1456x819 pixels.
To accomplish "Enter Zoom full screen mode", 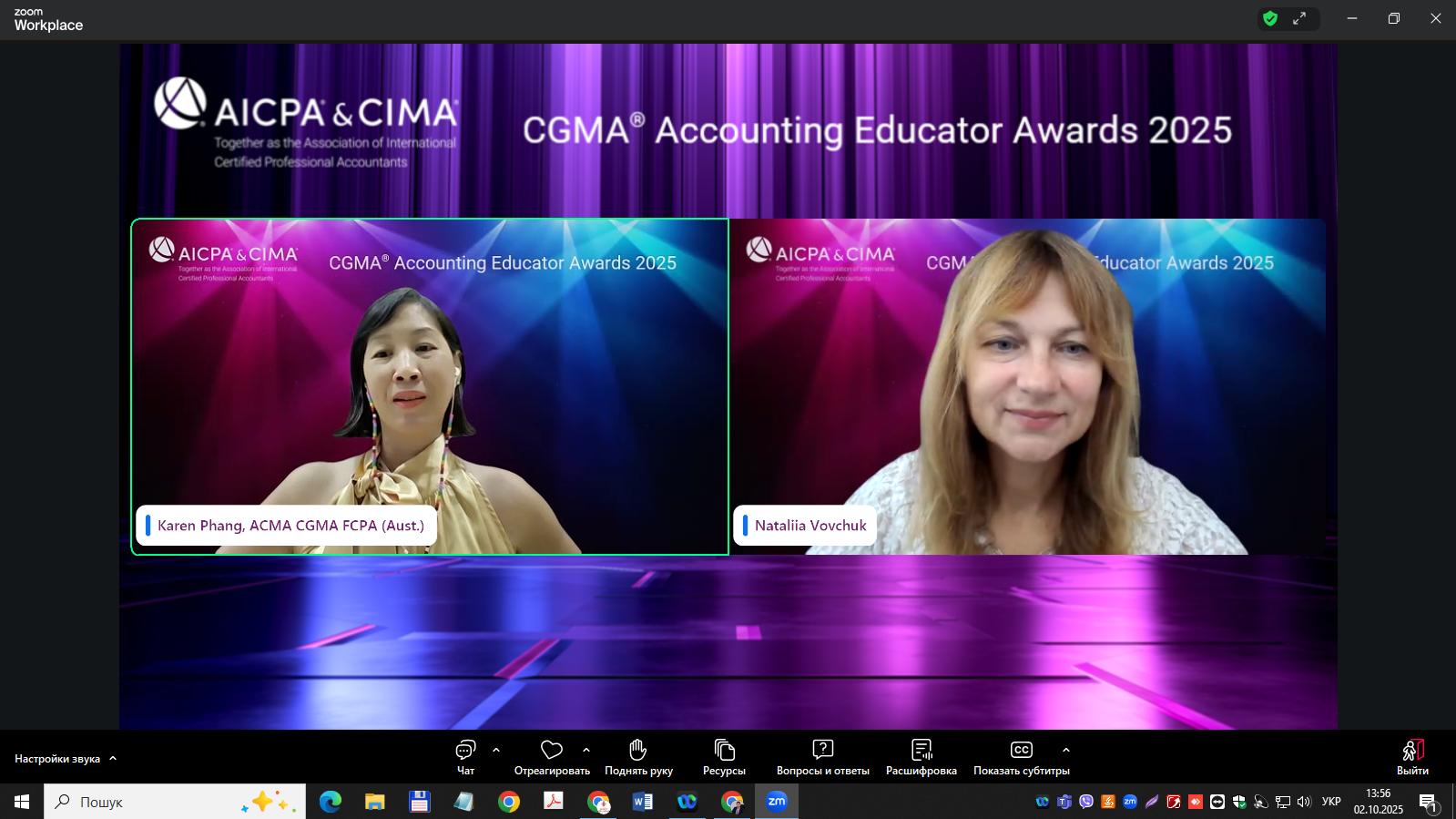I will tap(1299, 18).
